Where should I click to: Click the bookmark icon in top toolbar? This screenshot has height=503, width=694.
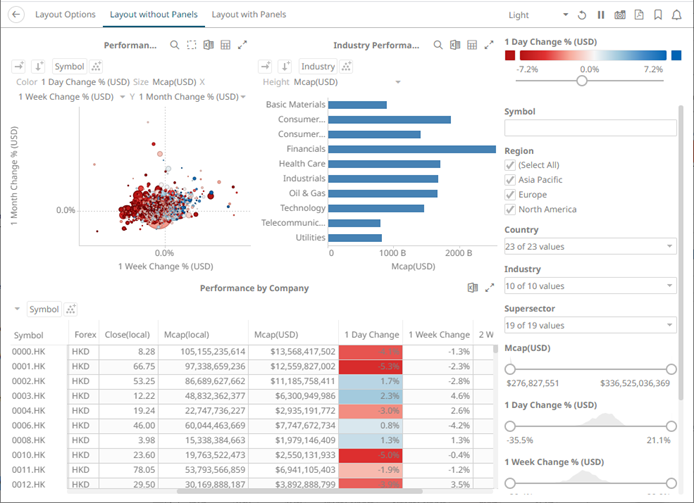pyautogui.click(x=657, y=15)
